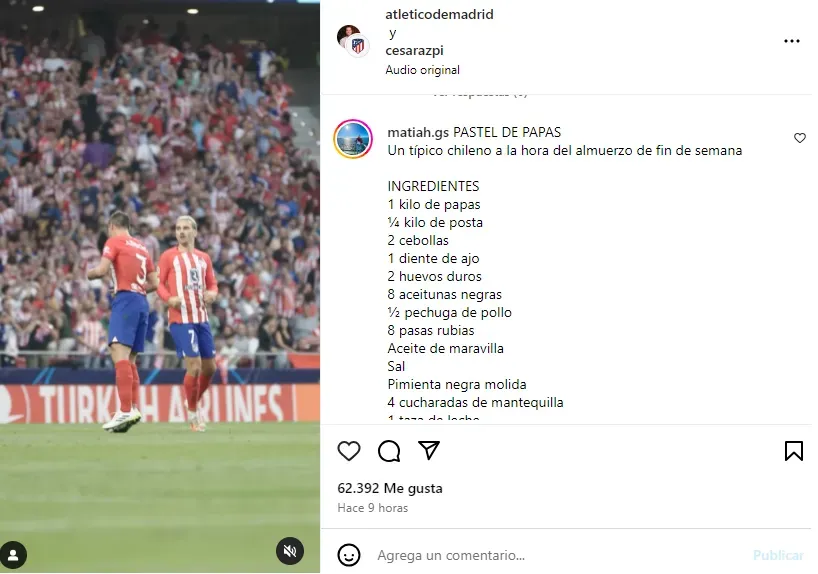The height and width of the screenshot is (574, 818).
Task: Expand the partially hidden Ver respuestas link
Action: coord(480,94)
